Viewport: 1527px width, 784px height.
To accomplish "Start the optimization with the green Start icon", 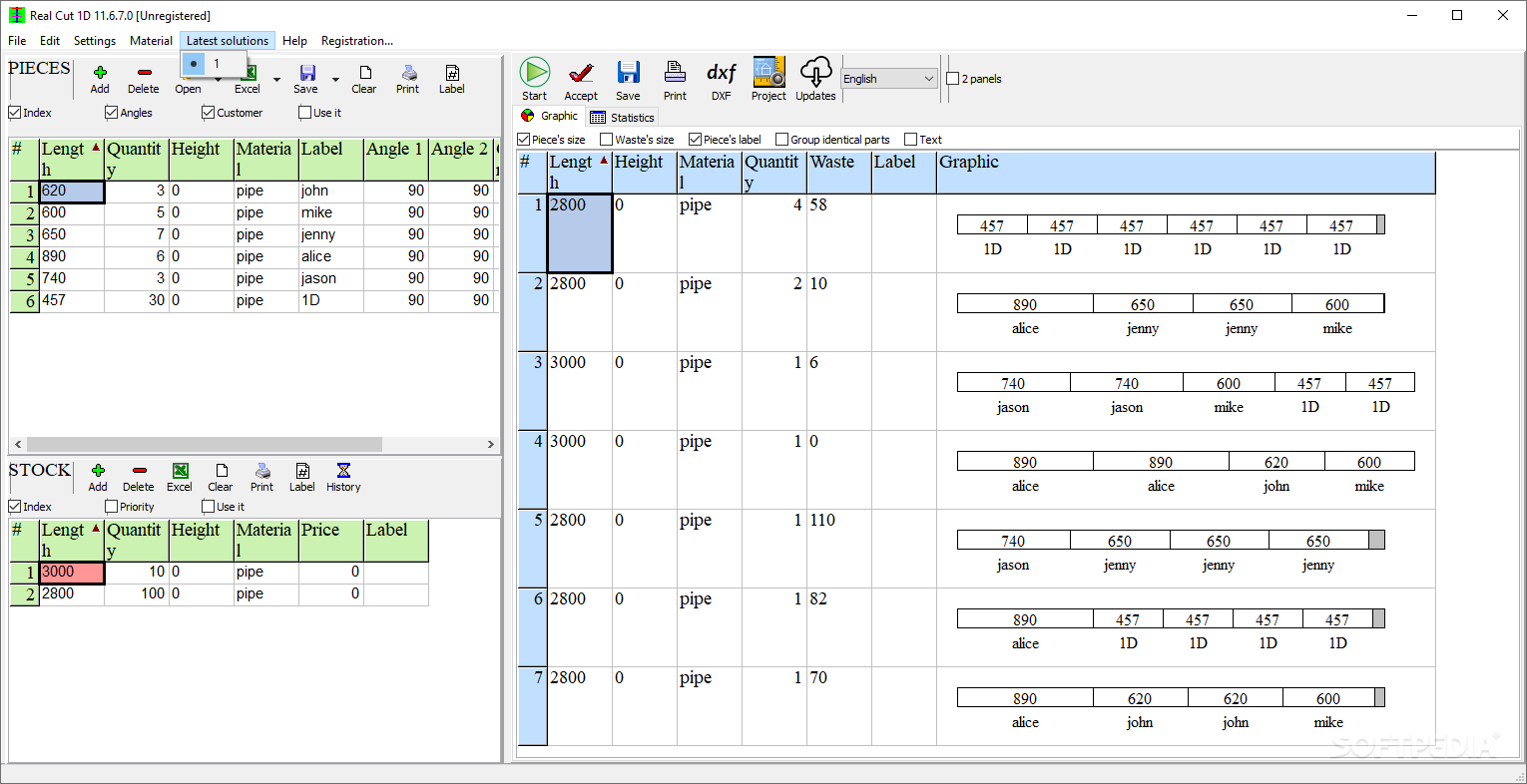I will 535,72.
